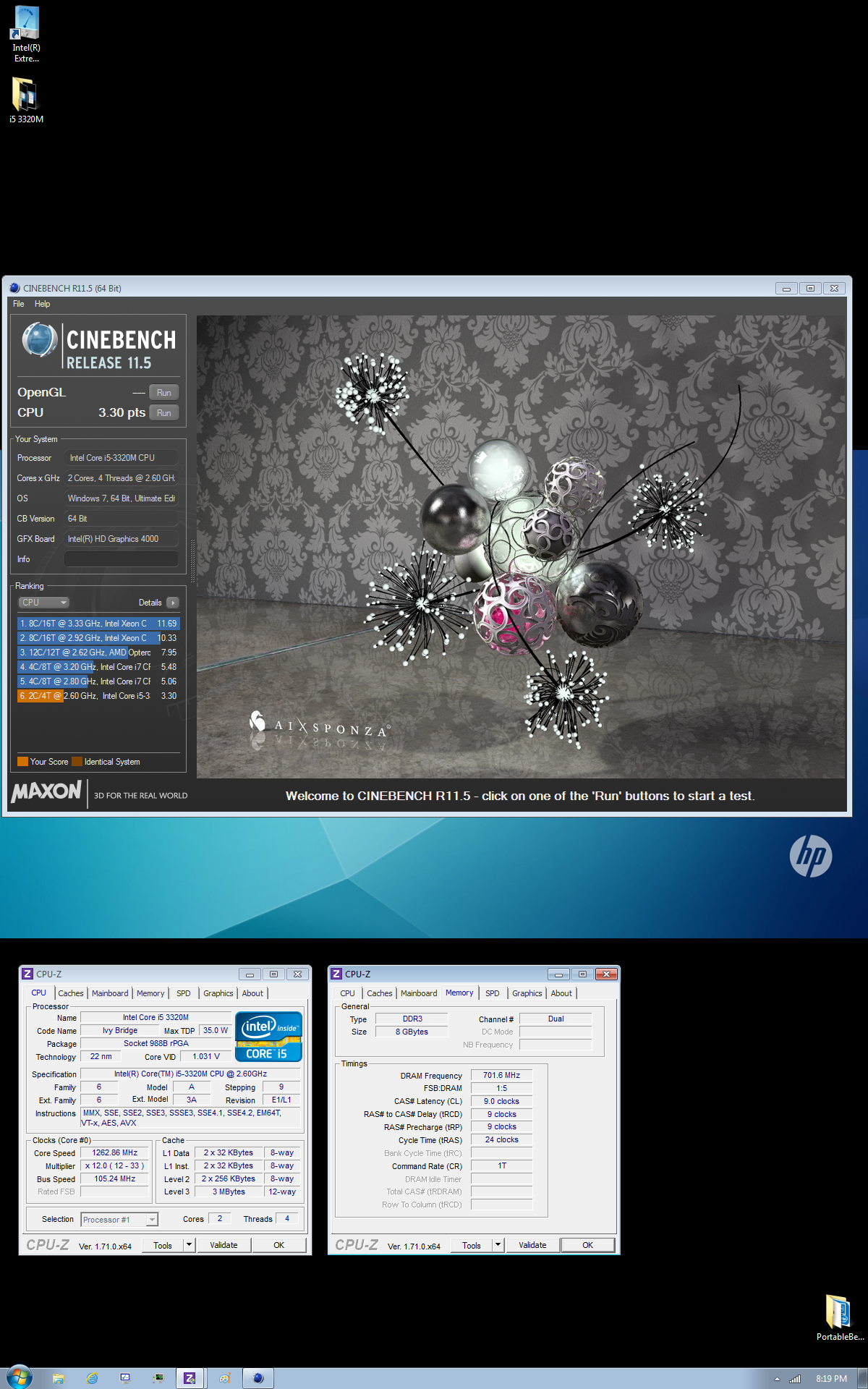868x1389 pixels.
Task: Open the Graphics tab in right CPU-Z
Action: [x=527, y=993]
